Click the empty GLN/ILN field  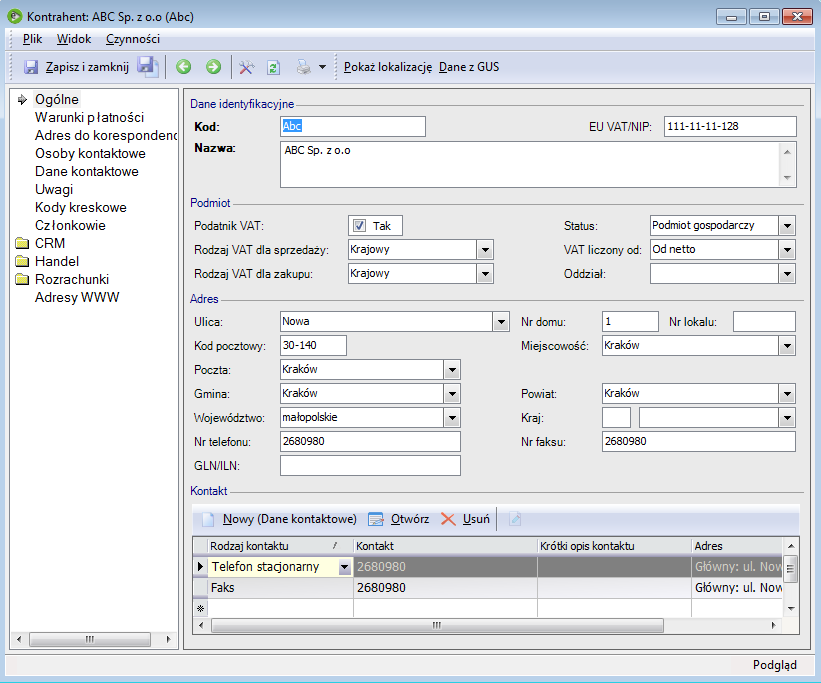coord(370,466)
